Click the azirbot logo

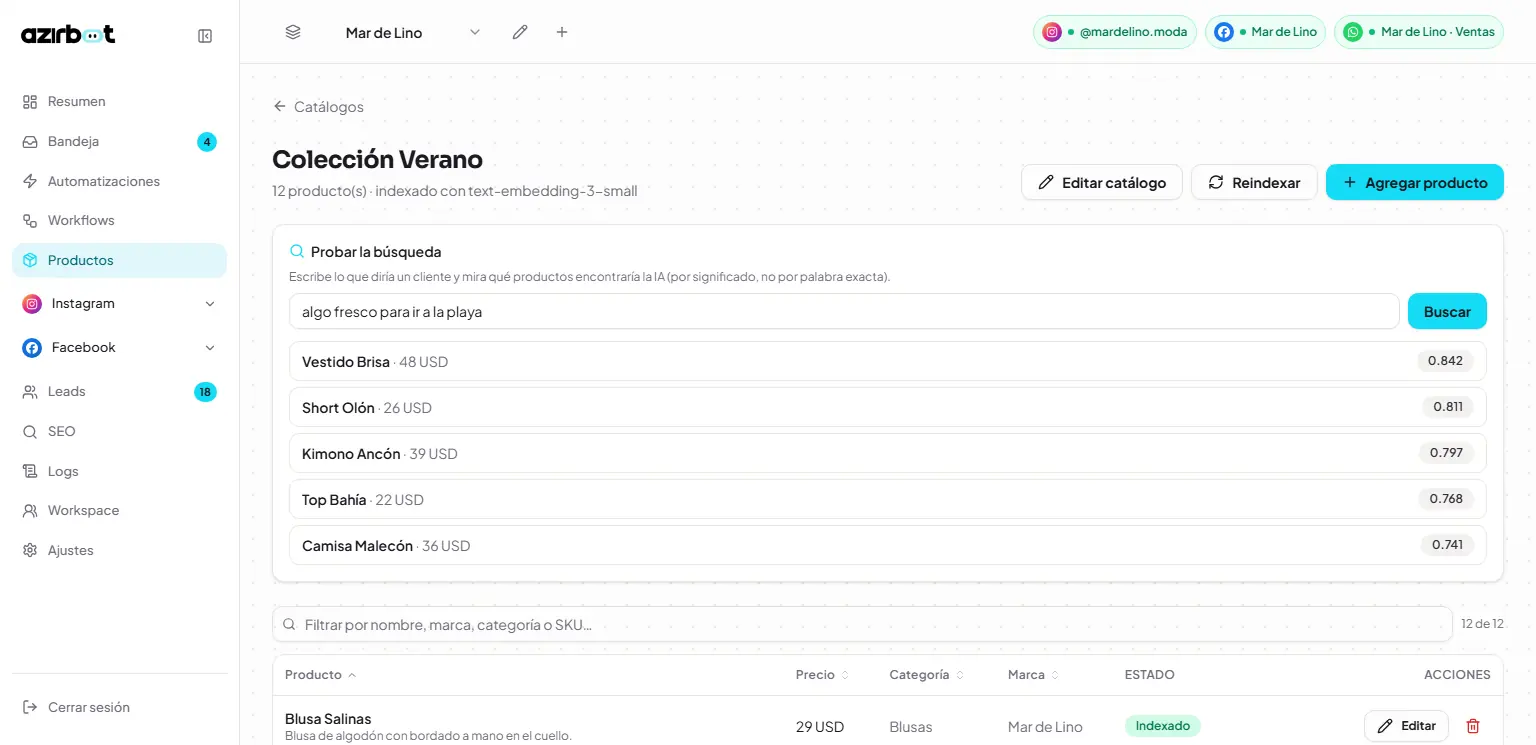click(x=68, y=35)
